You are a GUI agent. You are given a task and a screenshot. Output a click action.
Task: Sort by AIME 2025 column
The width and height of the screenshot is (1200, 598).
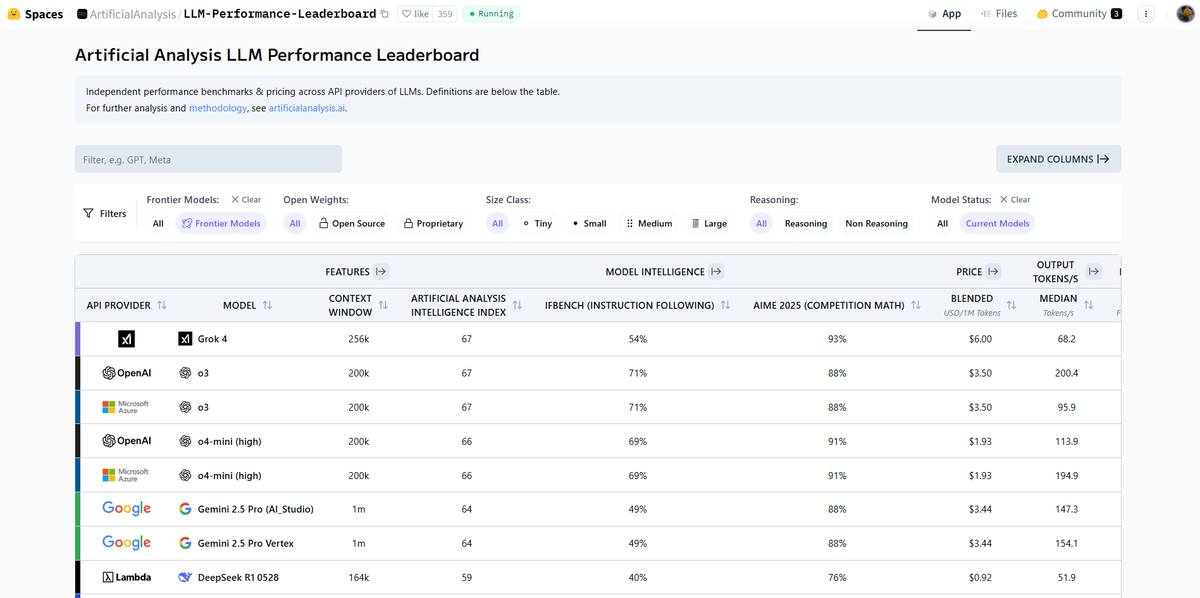pos(916,305)
